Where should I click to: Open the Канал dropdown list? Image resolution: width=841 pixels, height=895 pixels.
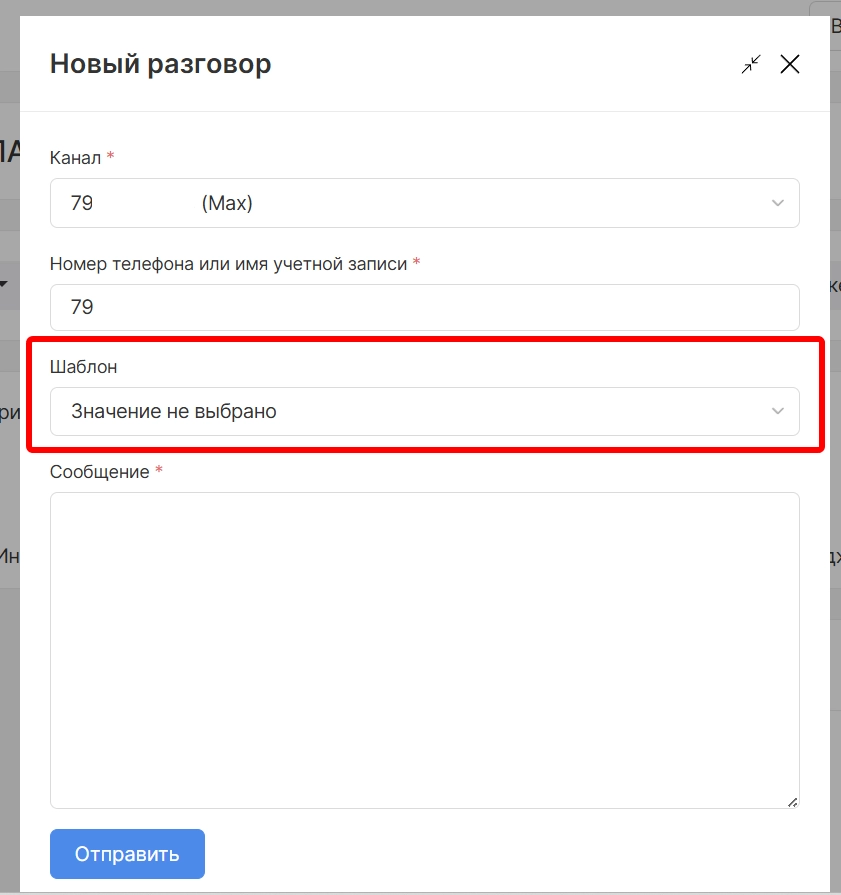click(424, 203)
